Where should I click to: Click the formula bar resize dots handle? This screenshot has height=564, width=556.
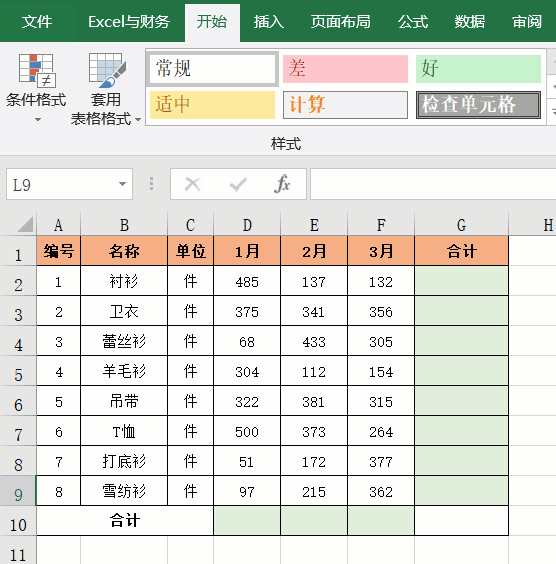(x=151, y=184)
